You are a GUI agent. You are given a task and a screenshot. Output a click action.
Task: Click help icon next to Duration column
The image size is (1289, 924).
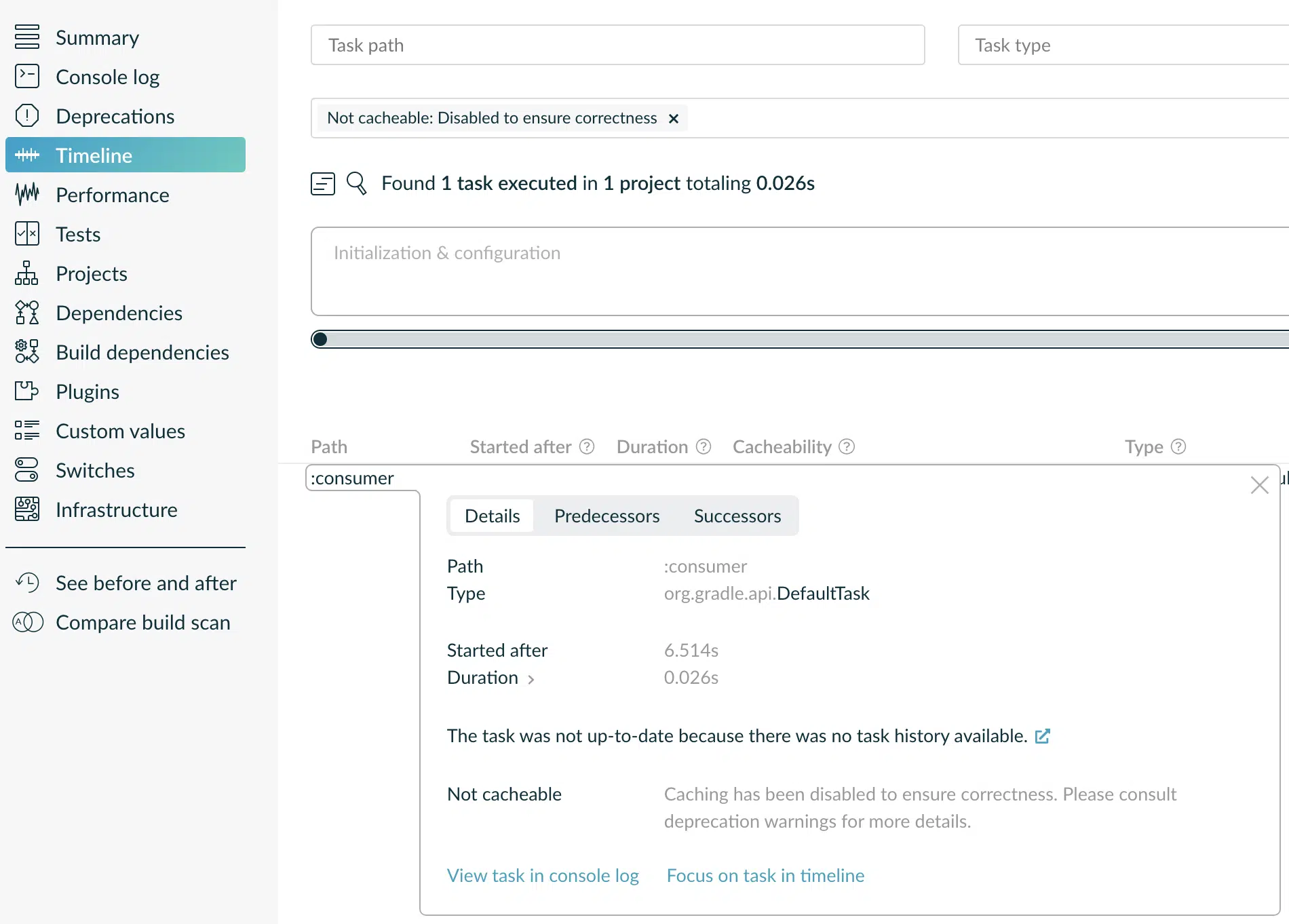[704, 446]
